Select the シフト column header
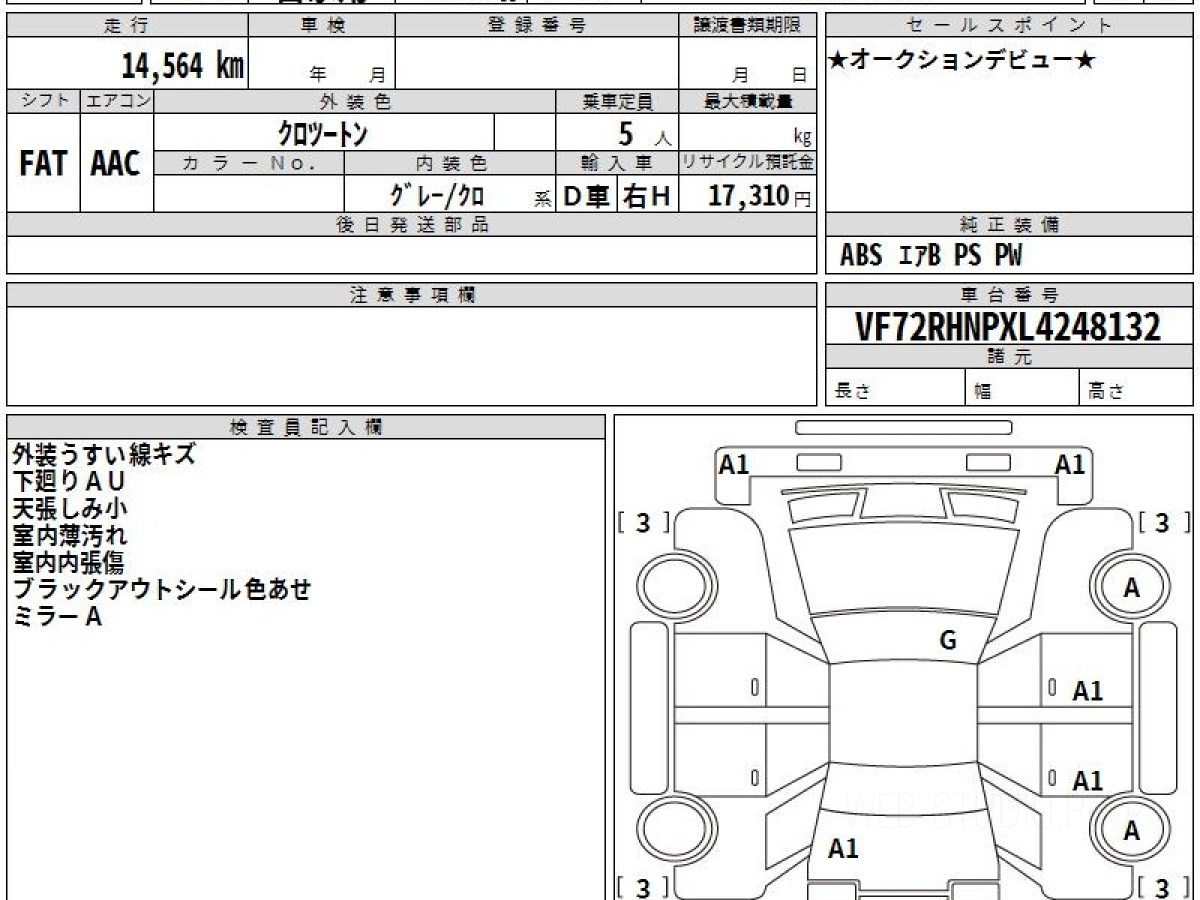This screenshot has width=1200, height=900. (x=43, y=101)
